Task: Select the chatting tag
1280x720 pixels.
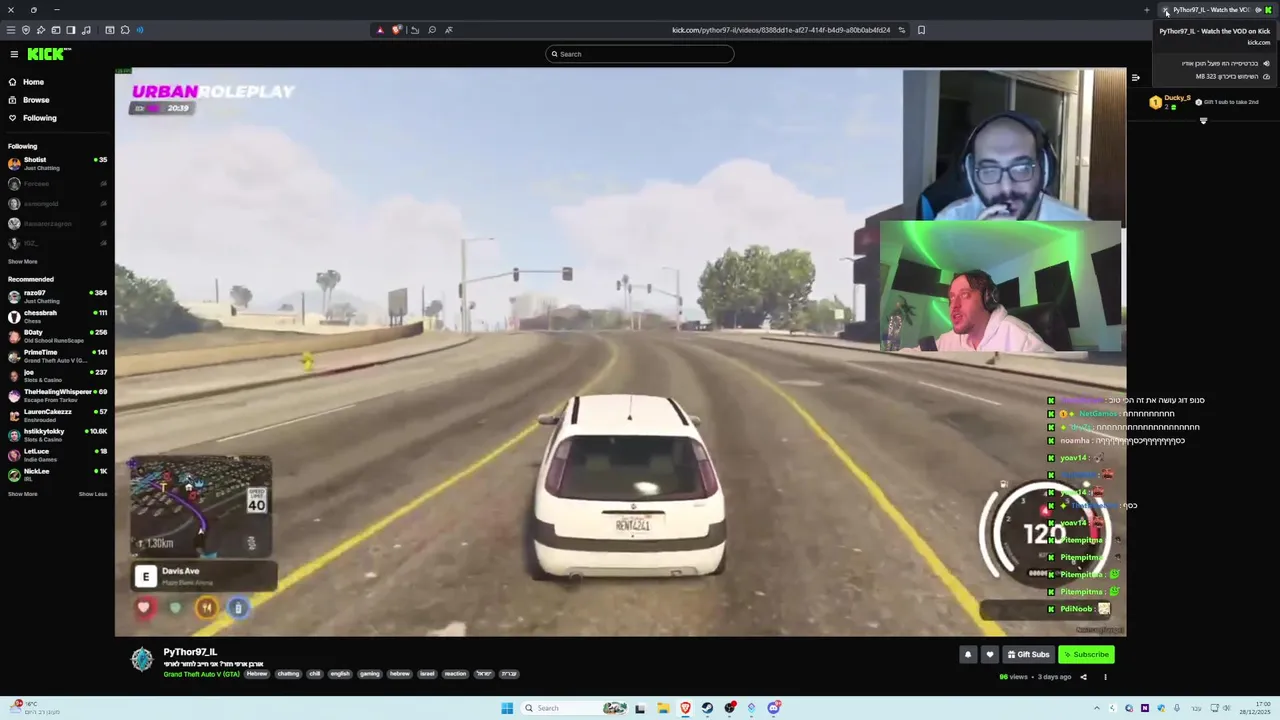Action: [x=288, y=674]
